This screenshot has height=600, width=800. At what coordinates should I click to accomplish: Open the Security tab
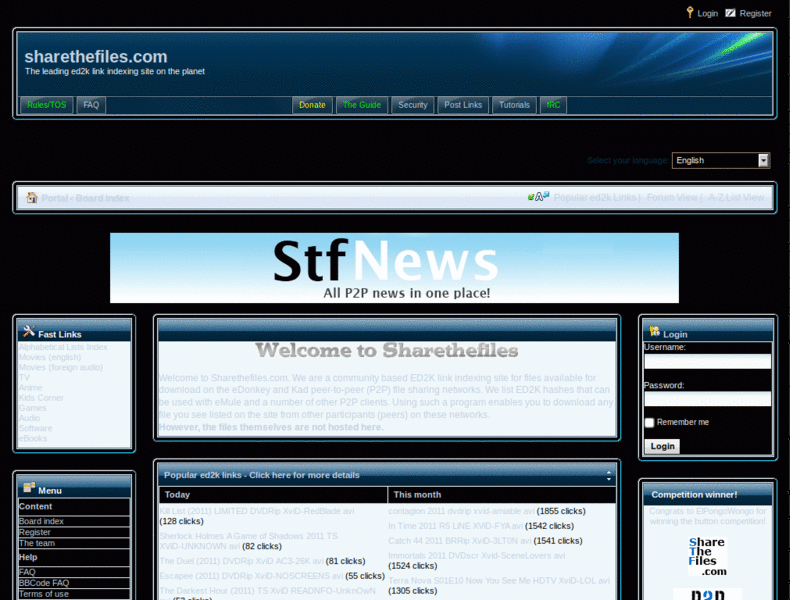[413, 105]
